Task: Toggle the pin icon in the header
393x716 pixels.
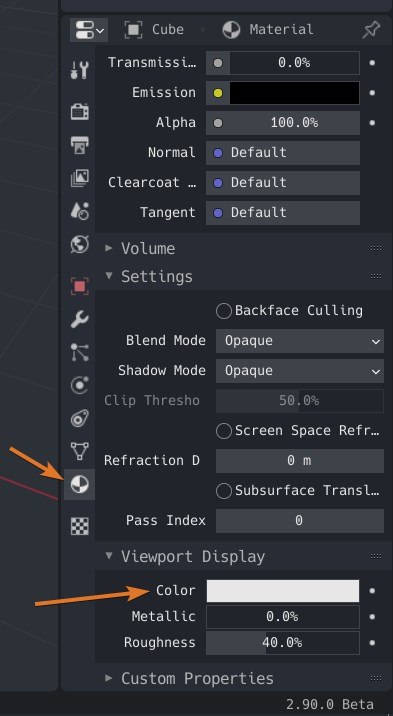Action: [371, 30]
